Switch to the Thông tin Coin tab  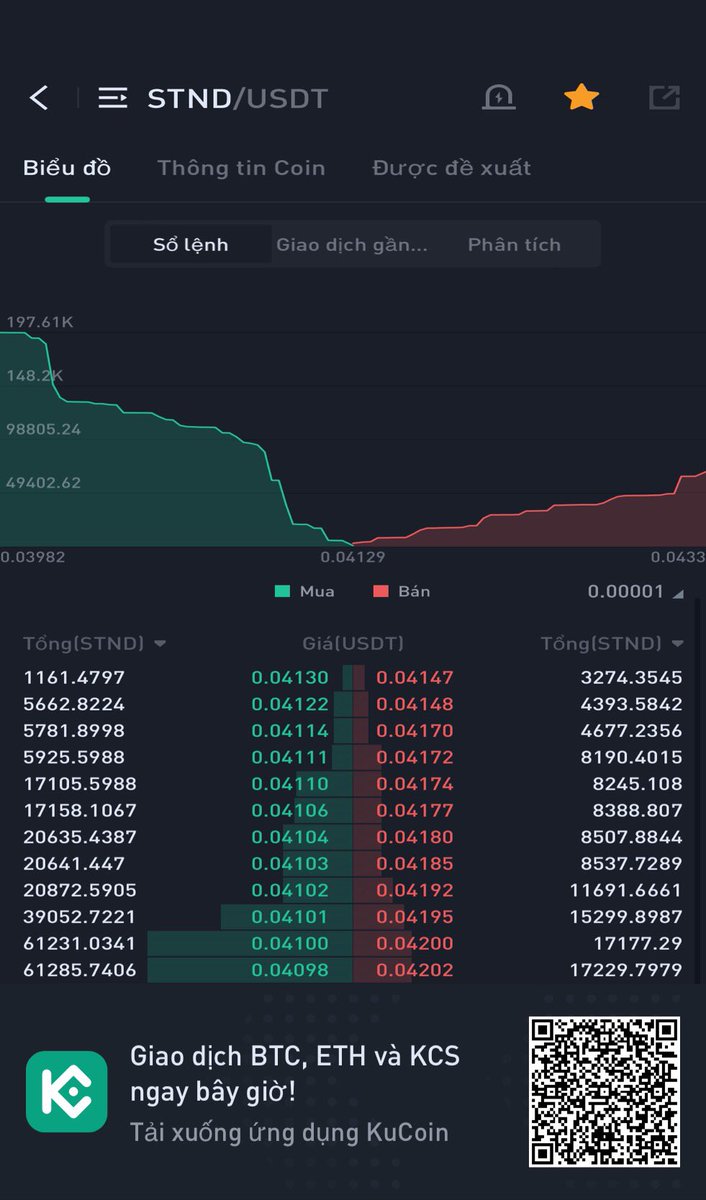coord(241,168)
